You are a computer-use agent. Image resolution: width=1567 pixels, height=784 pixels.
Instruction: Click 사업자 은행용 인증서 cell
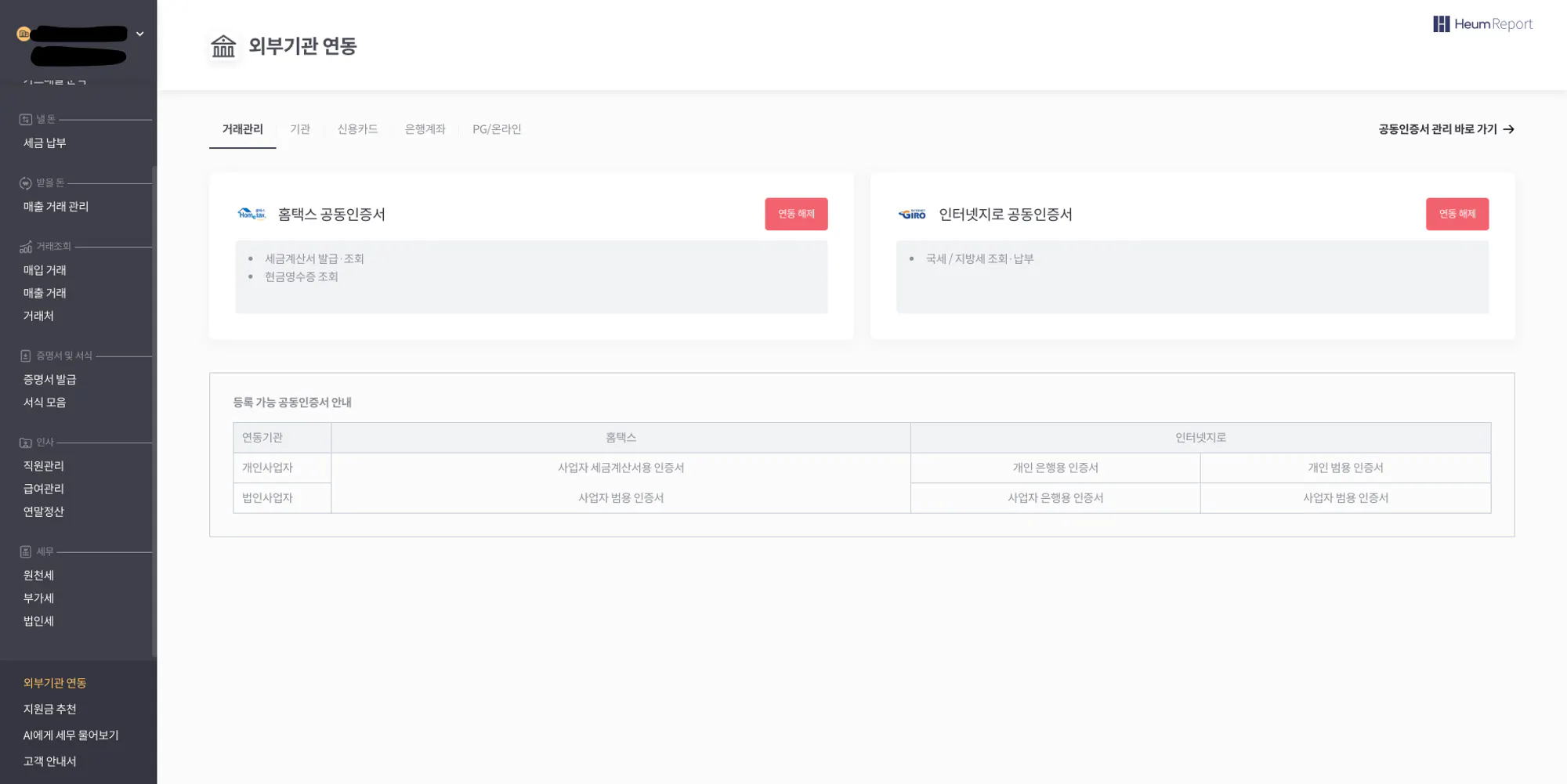[1055, 498]
